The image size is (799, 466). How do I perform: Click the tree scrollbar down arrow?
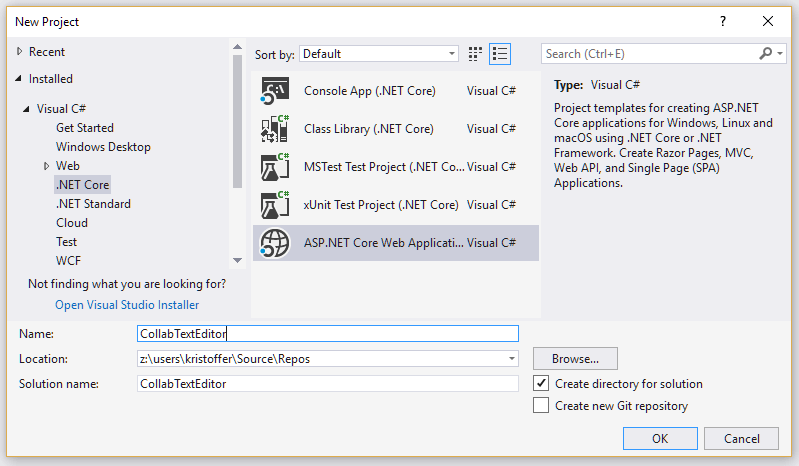(237, 260)
